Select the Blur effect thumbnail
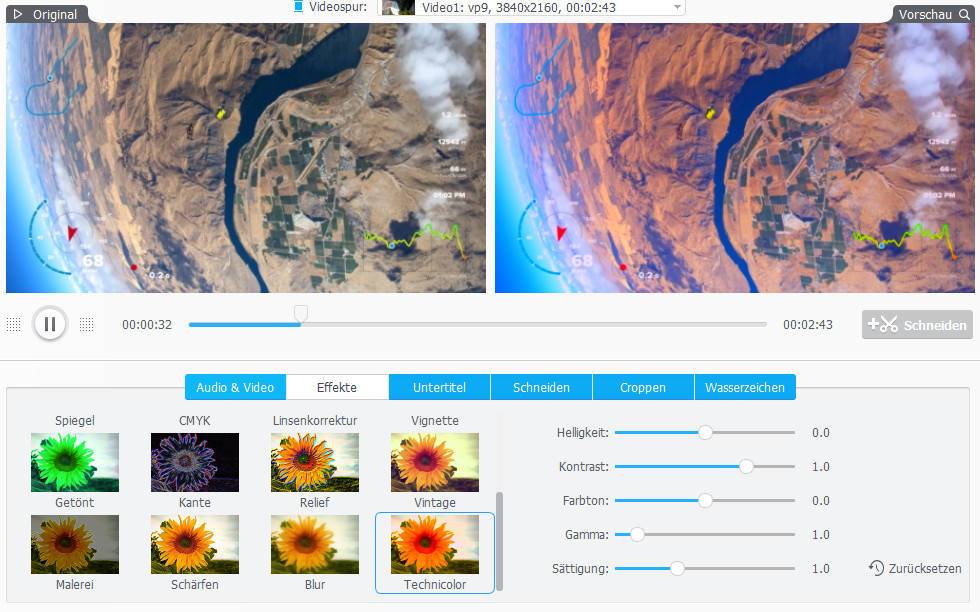The height and width of the screenshot is (612, 980). [x=314, y=544]
